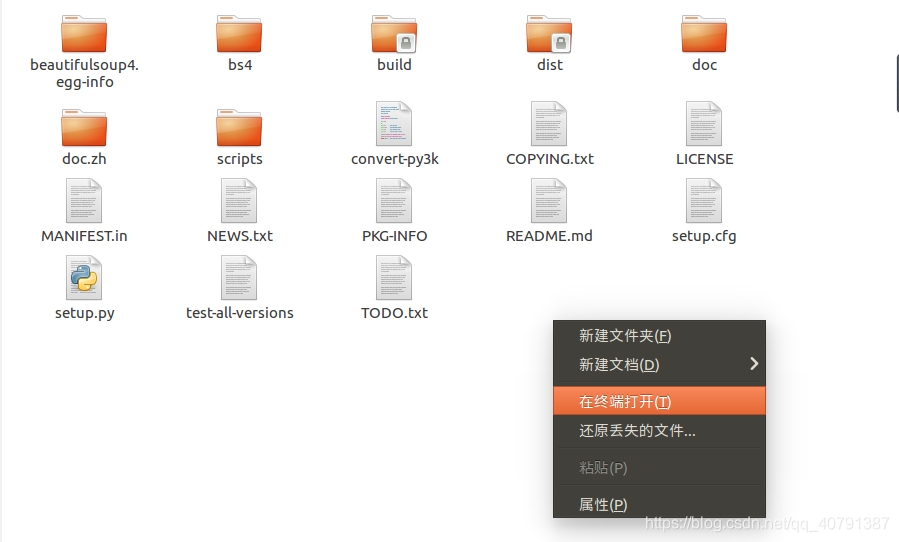Click the beautifulsoup4.egg-info name label
Viewport: 899px width, 542px height.
pyautogui.click(x=84, y=73)
